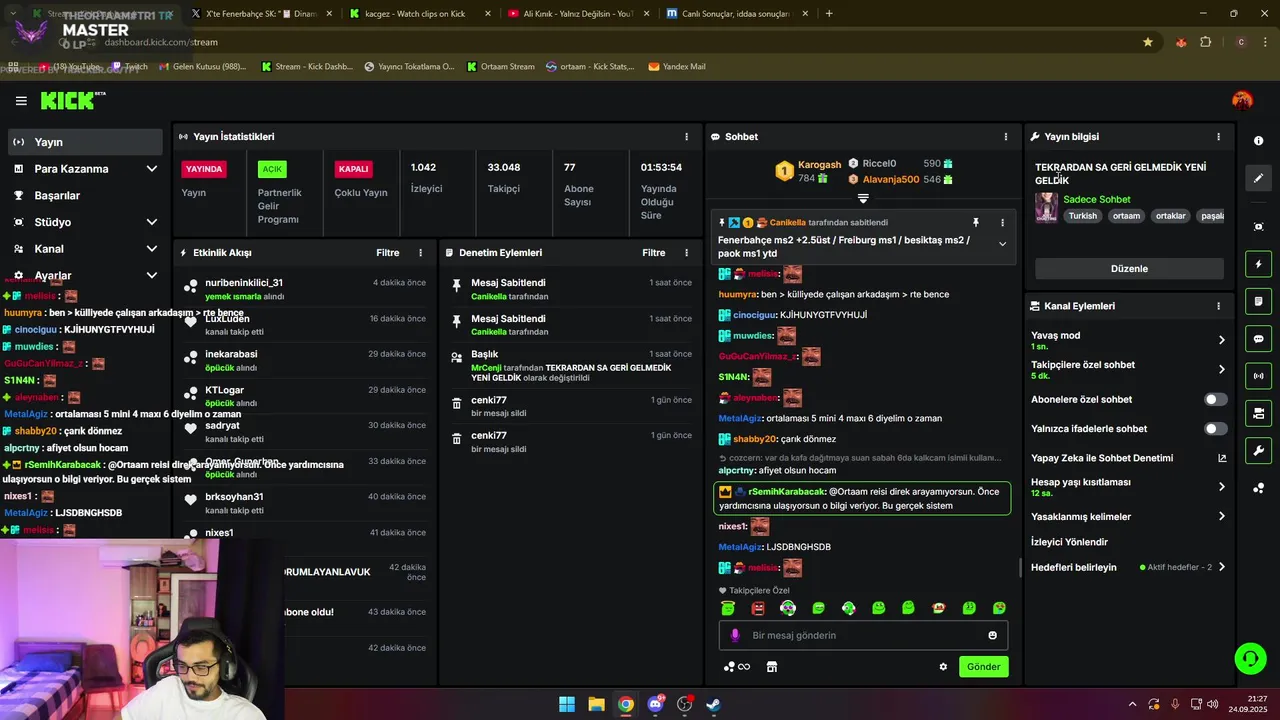The width and height of the screenshot is (1280, 720).
Task: Open the user profile avatar in Kick header
Action: [x=1243, y=100]
